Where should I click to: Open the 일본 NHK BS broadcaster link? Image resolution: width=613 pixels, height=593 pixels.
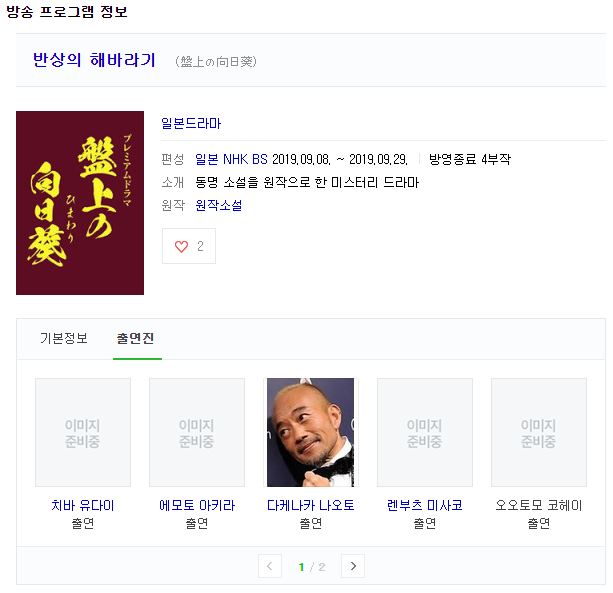click(x=231, y=159)
